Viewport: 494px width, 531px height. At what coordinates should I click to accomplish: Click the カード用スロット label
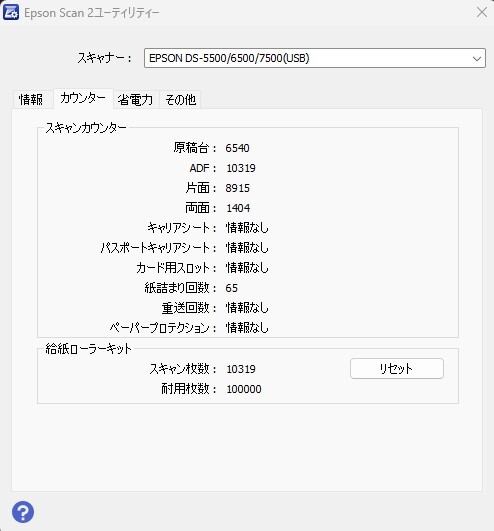click(x=176, y=268)
